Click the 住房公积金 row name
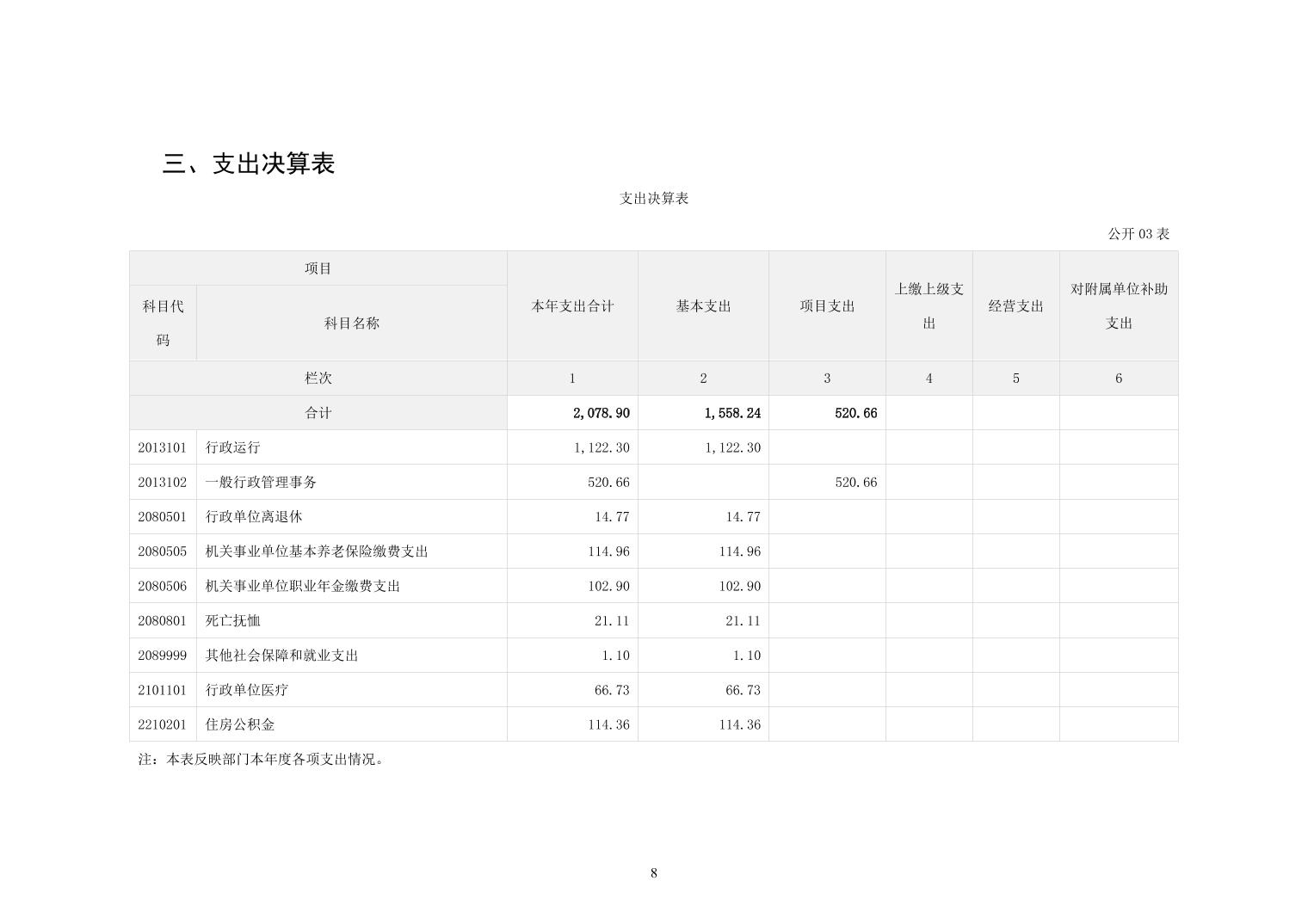The image size is (1308, 924). point(240,724)
